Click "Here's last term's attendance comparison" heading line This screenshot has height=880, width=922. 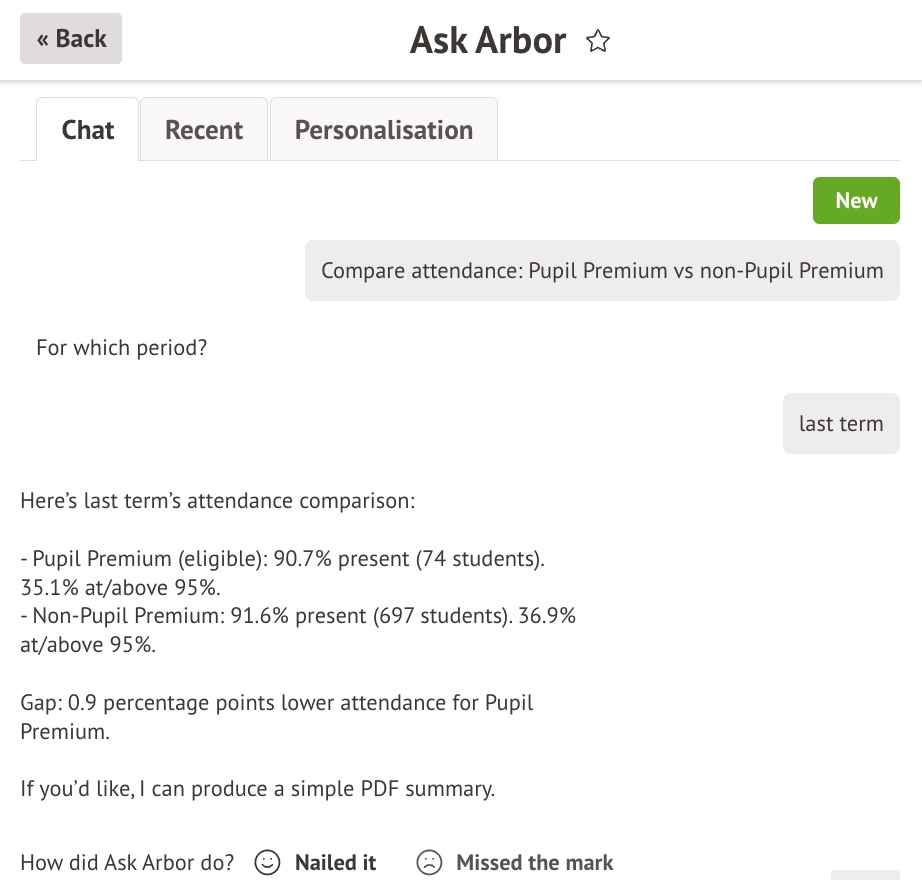click(217, 501)
